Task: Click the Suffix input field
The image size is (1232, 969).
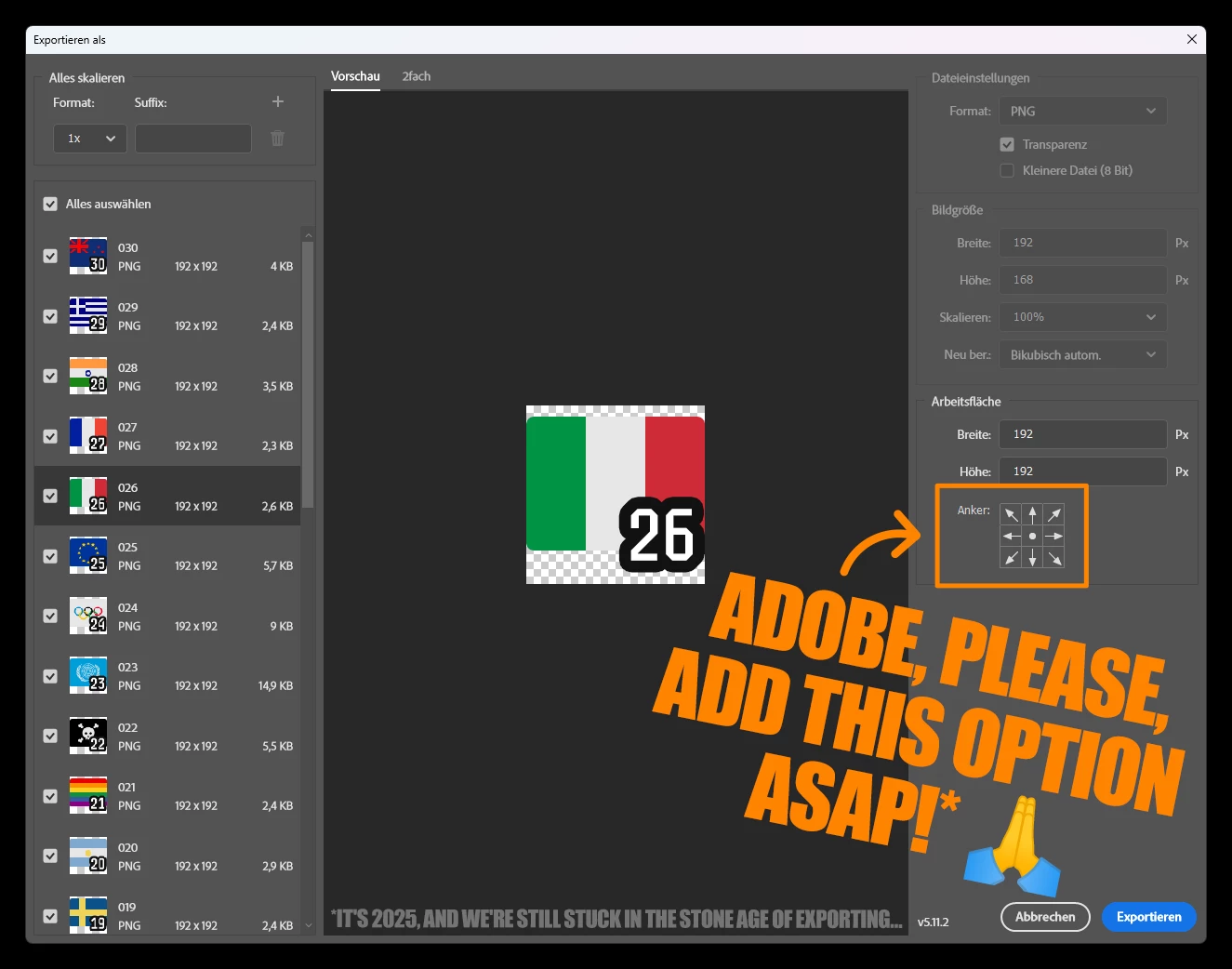Action: pyautogui.click(x=193, y=139)
